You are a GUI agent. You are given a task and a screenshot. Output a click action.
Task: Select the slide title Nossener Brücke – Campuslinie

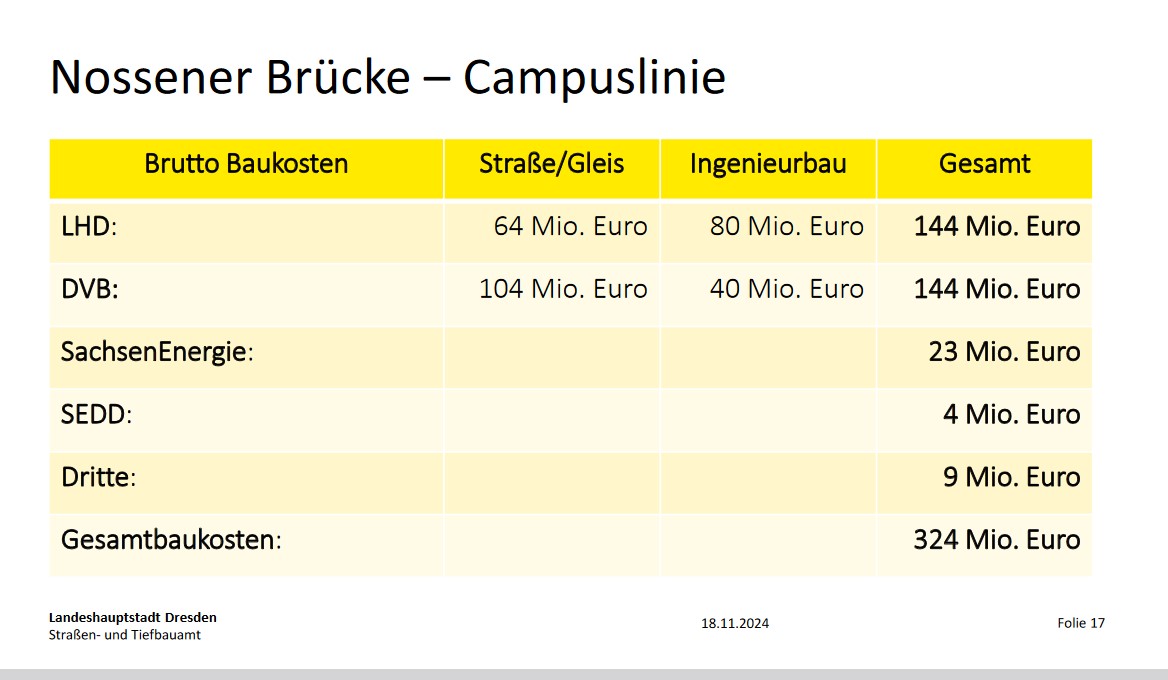(x=387, y=77)
